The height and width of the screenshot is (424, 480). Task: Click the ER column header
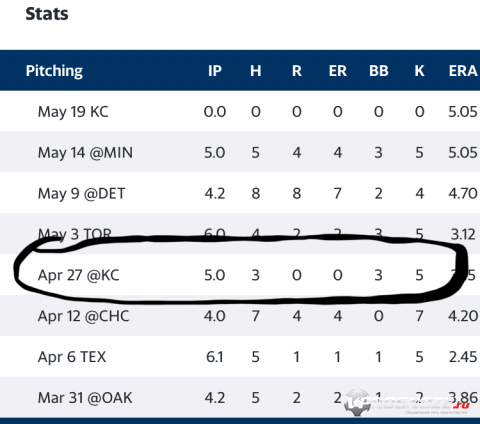[338, 71]
